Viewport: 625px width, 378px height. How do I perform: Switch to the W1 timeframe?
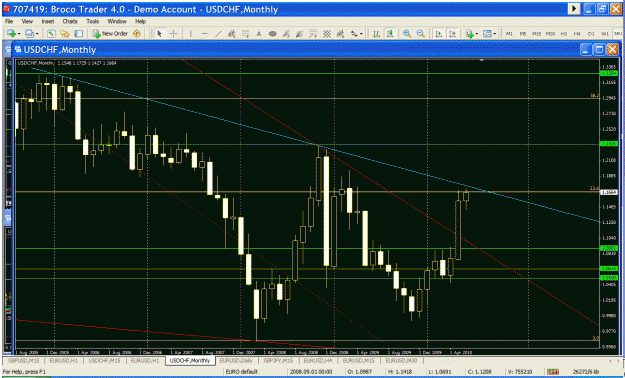(605, 34)
